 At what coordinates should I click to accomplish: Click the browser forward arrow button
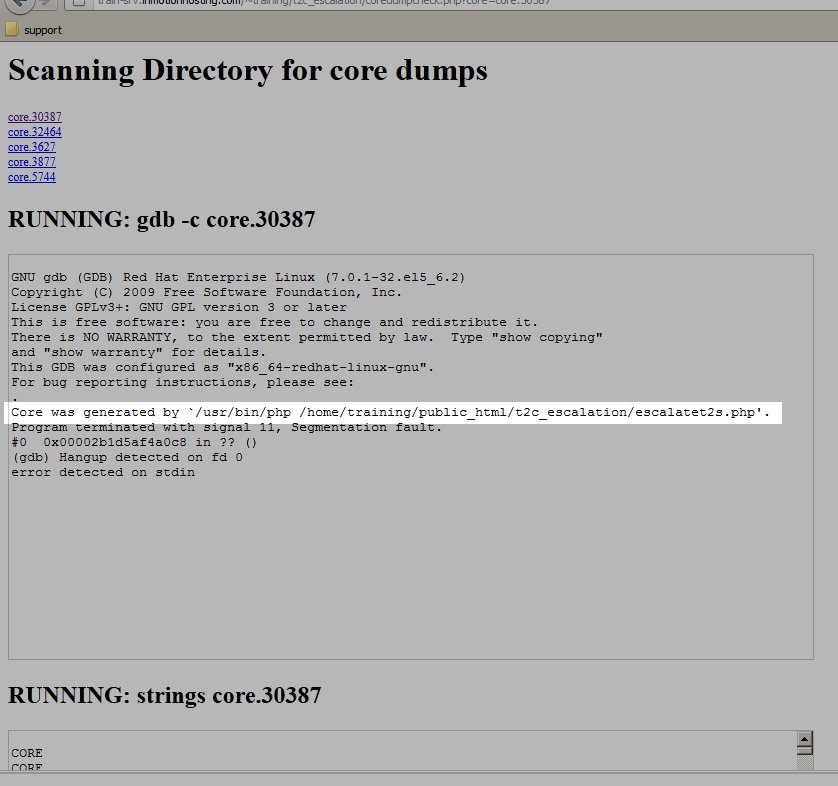click(46, 3)
